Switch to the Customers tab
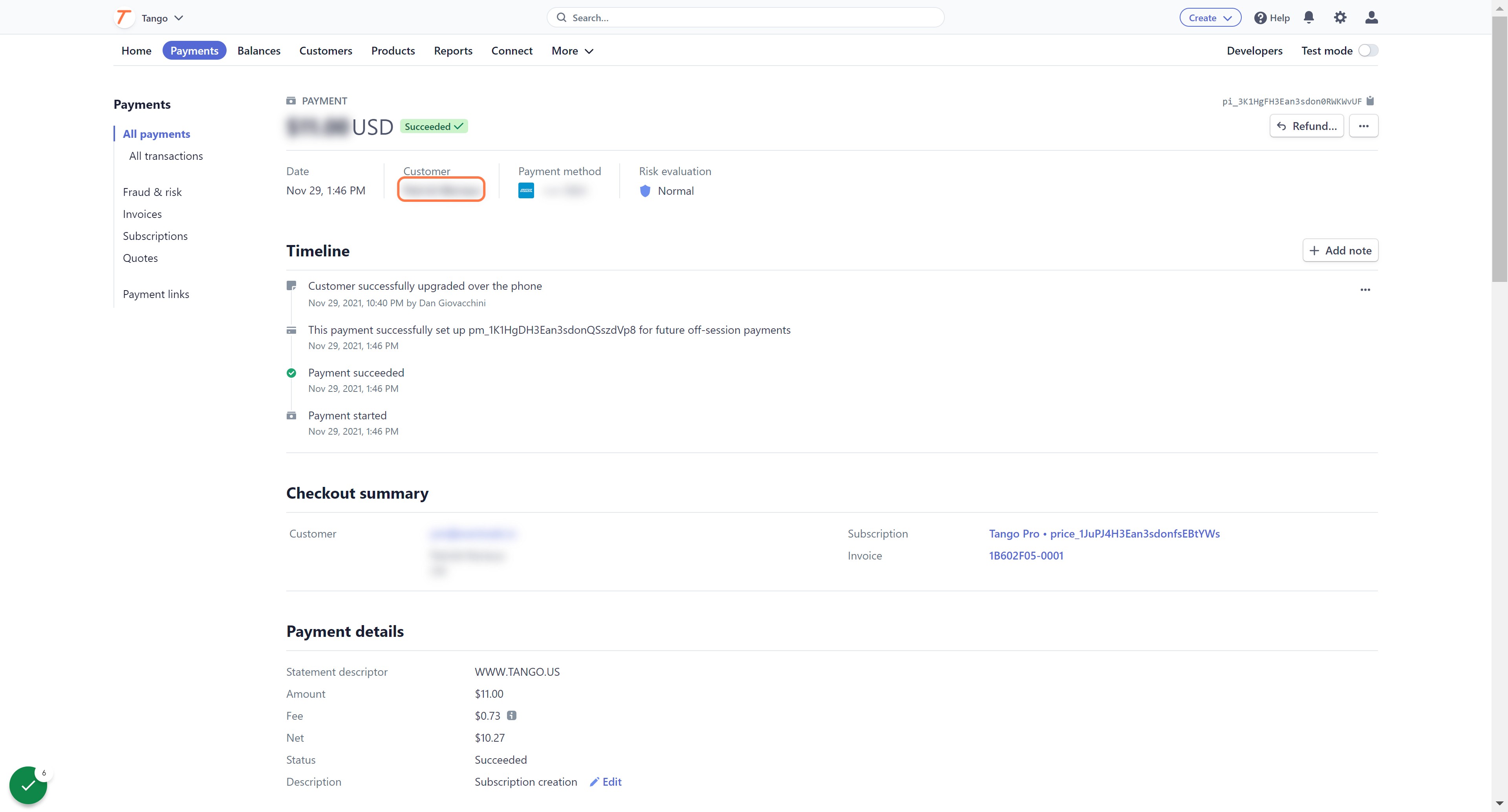The width and height of the screenshot is (1508, 812). 326,51
